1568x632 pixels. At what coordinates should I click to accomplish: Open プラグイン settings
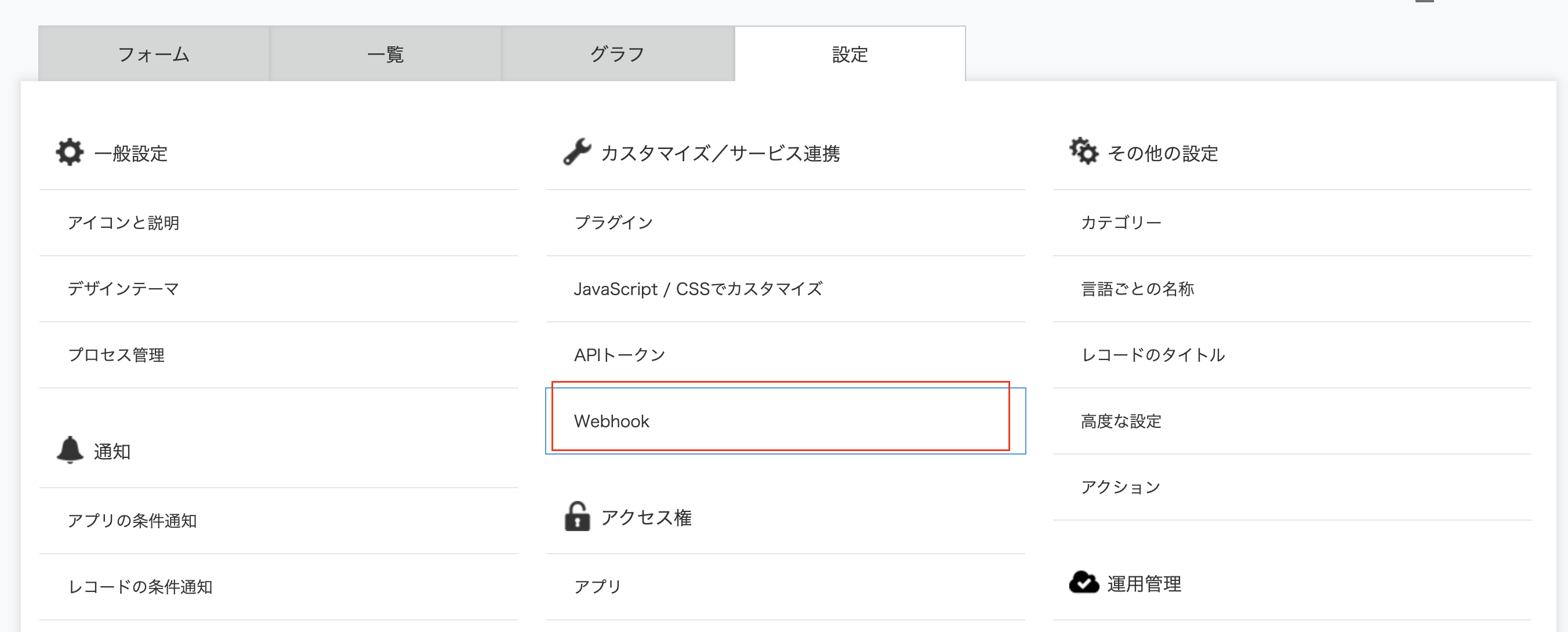613,222
